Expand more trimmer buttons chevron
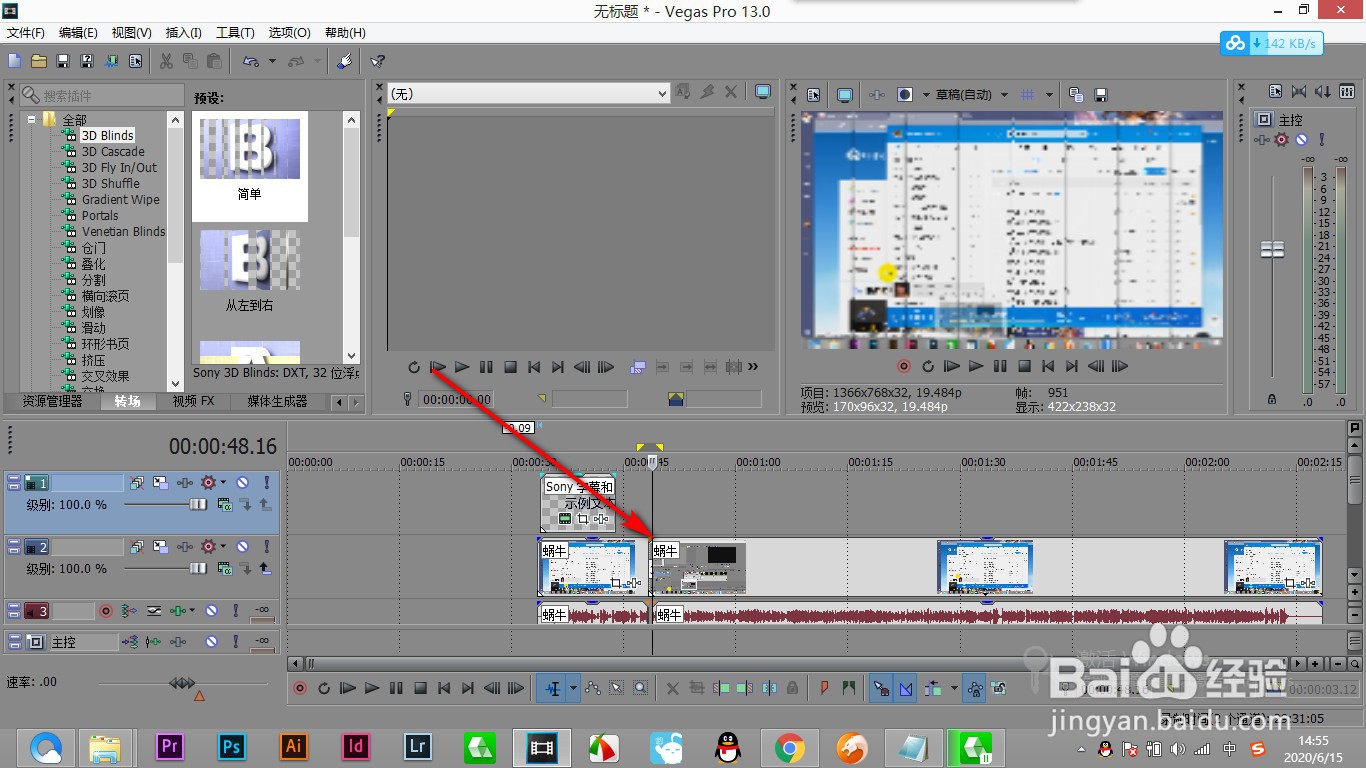Screen dimensions: 1366x768 [753, 367]
